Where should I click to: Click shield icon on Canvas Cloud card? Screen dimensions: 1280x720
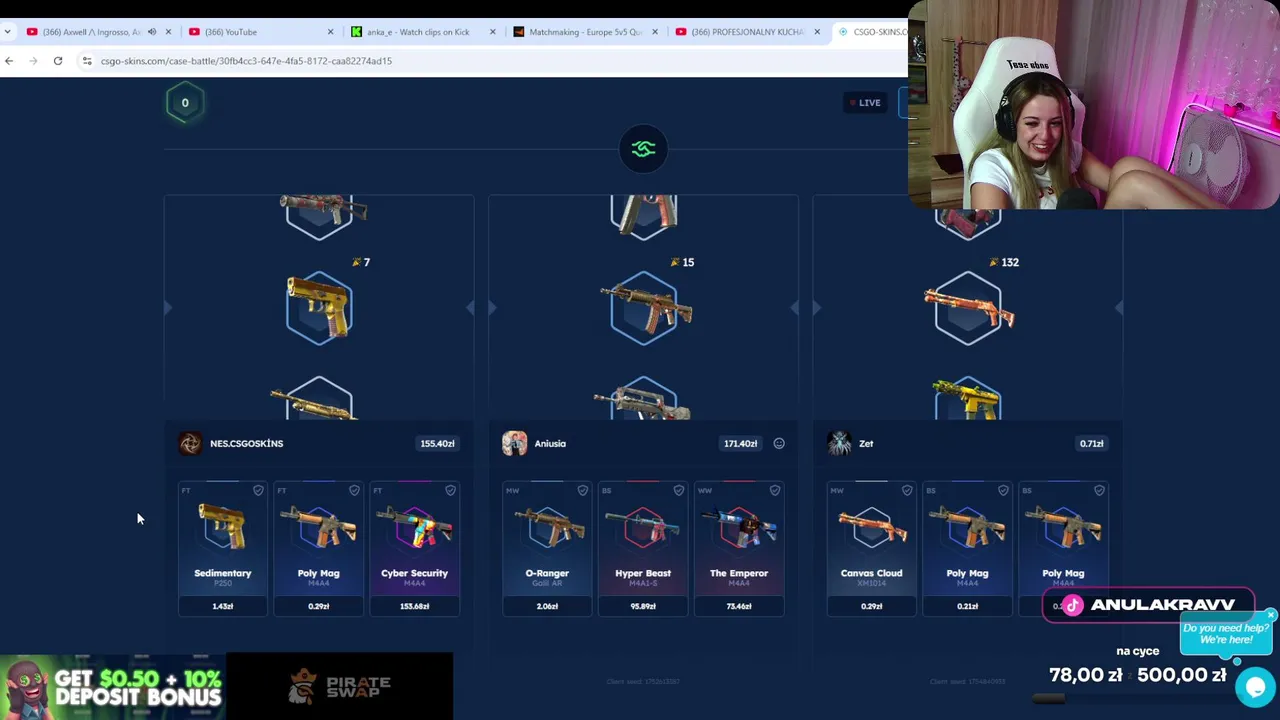pos(907,490)
